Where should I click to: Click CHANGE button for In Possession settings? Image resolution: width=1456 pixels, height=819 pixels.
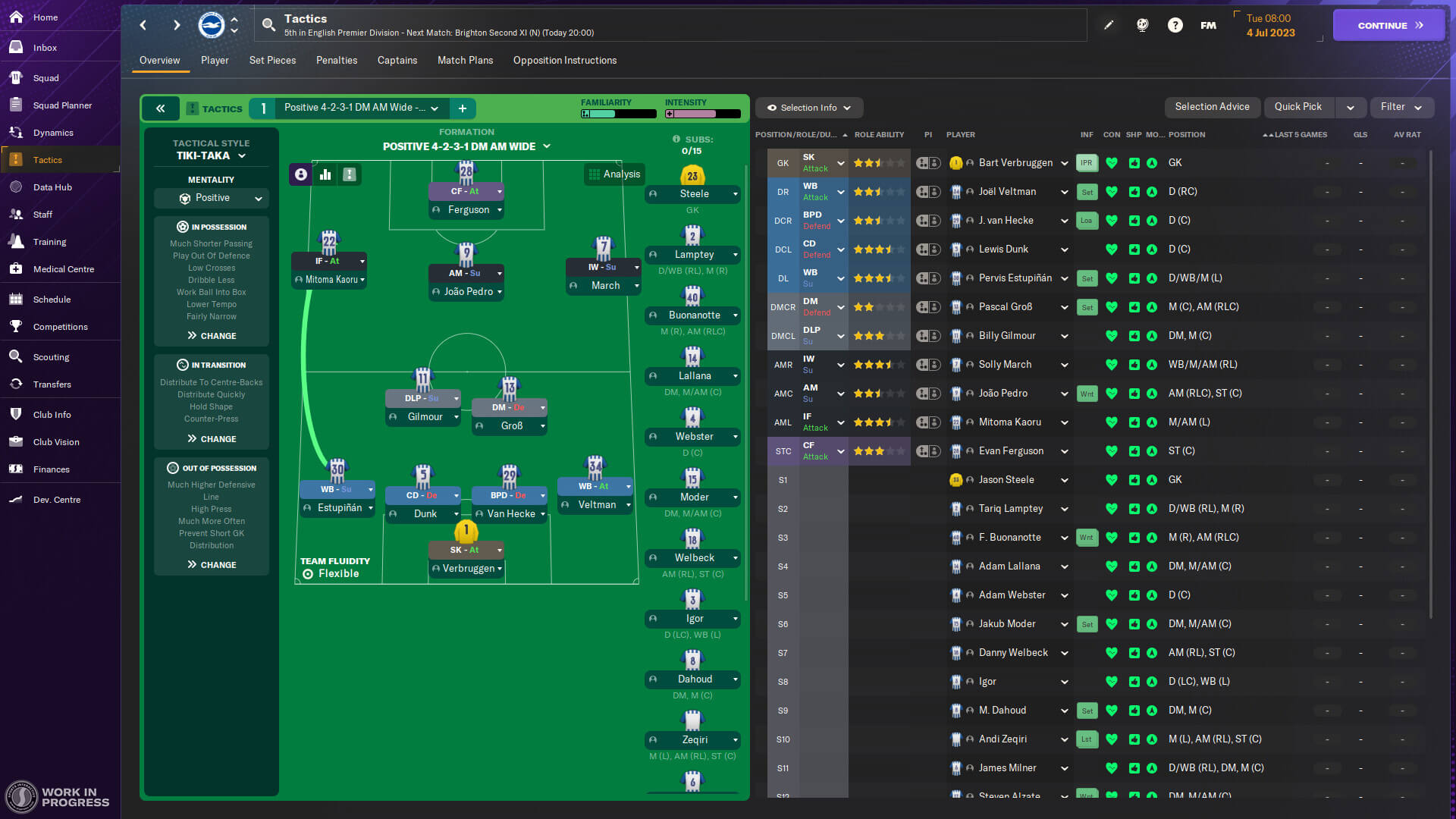click(x=211, y=335)
